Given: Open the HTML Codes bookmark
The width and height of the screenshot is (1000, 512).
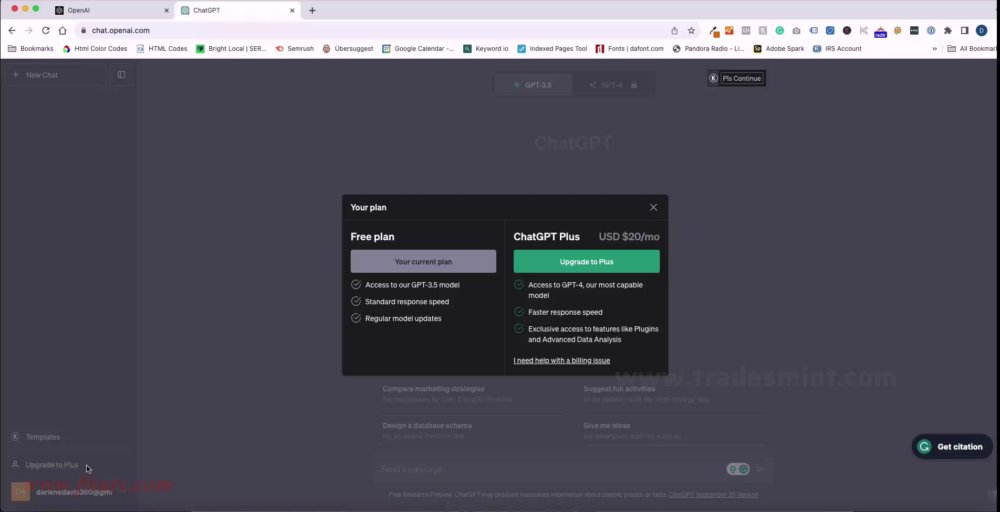Looking at the screenshot, I should click(162, 48).
